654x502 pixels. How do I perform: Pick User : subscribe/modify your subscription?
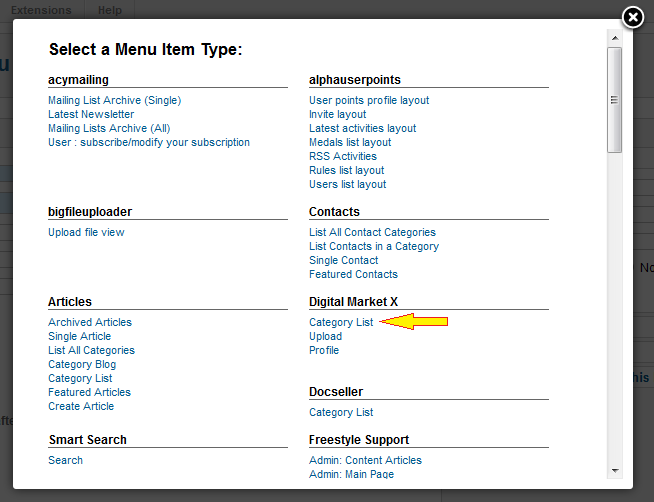[x=149, y=143]
